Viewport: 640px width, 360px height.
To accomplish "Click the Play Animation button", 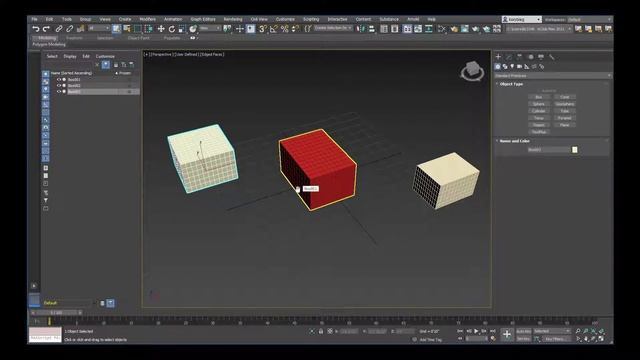I will (x=476, y=331).
